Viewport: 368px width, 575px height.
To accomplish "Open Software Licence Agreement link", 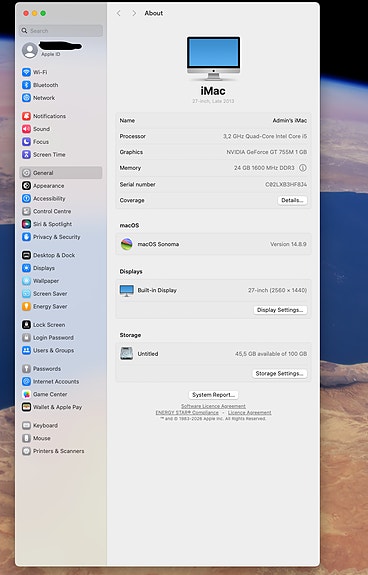I will 213,406.
